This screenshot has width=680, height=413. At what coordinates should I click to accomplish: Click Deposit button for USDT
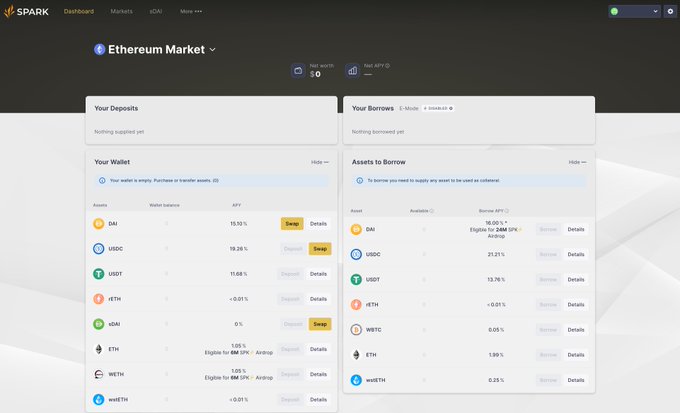point(290,274)
